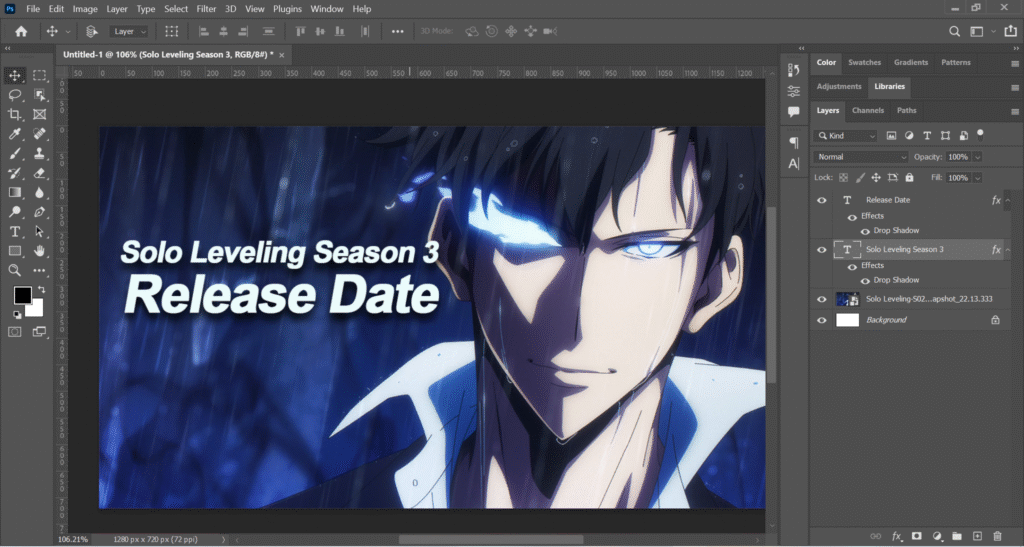Switch to the Swatches tab
This screenshot has width=1024, height=547.
tap(865, 63)
